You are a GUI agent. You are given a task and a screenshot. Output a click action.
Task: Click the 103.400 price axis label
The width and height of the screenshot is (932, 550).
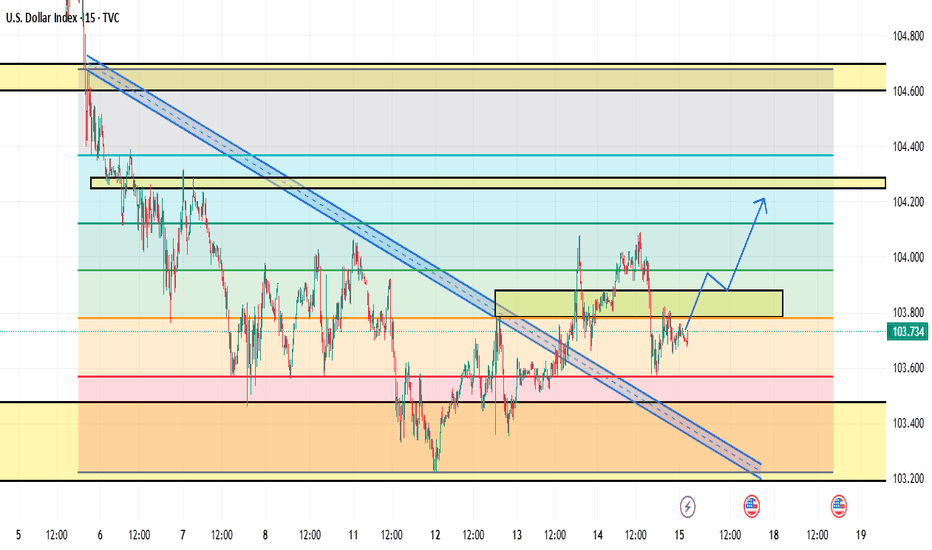pos(908,423)
